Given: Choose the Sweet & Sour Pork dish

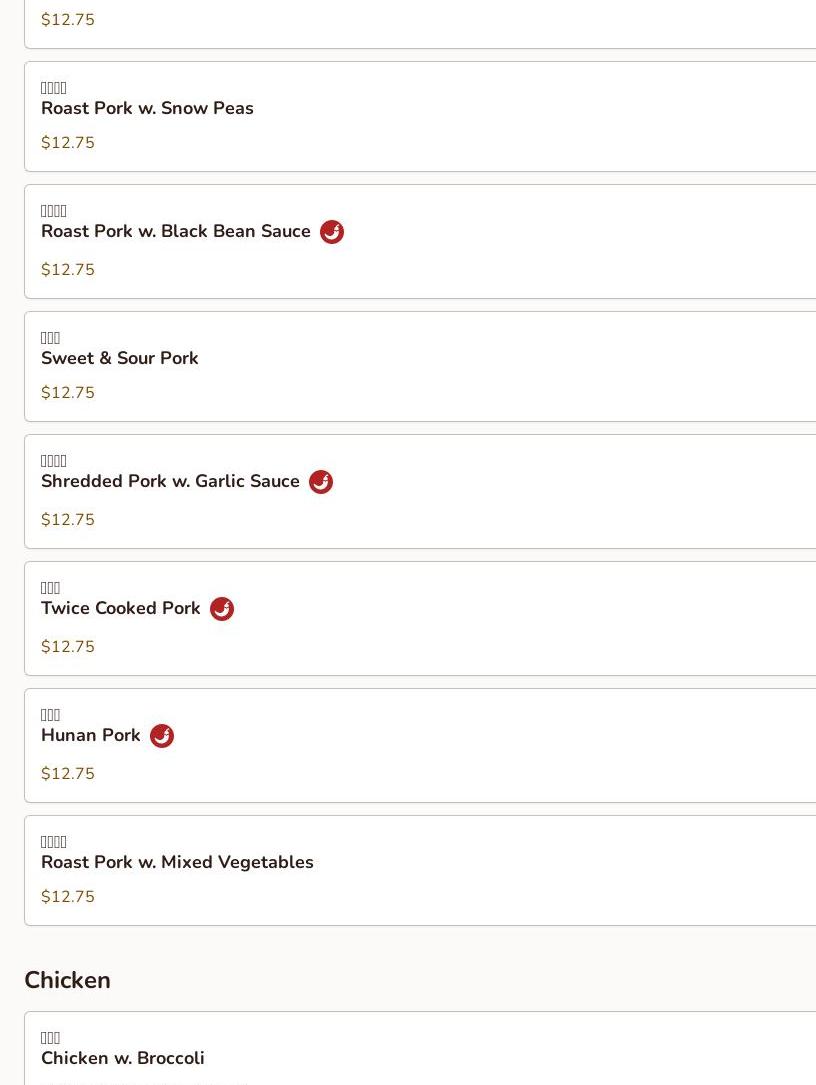Looking at the screenshot, I should (x=120, y=358).
